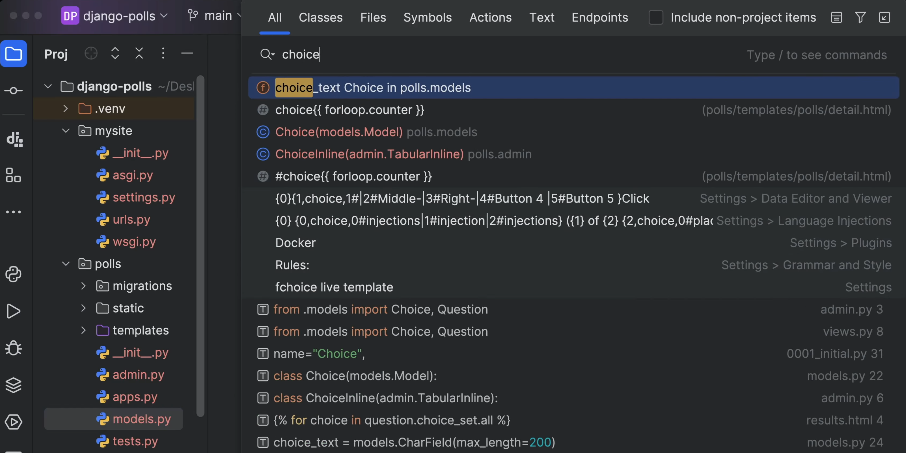Open class ChoiceInline result in admin.py 6
Screen dimensions: 906x453
point(574,398)
